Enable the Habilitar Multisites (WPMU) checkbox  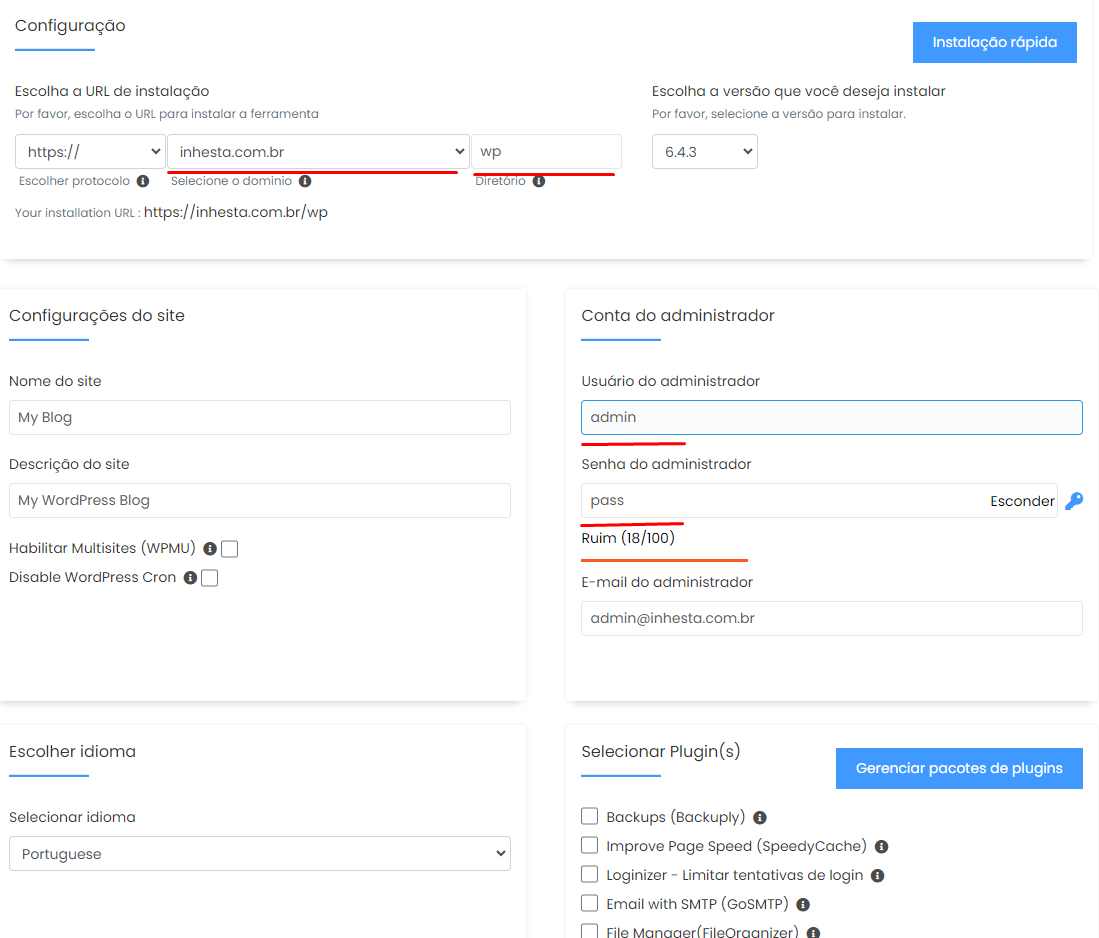click(x=229, y=548)
